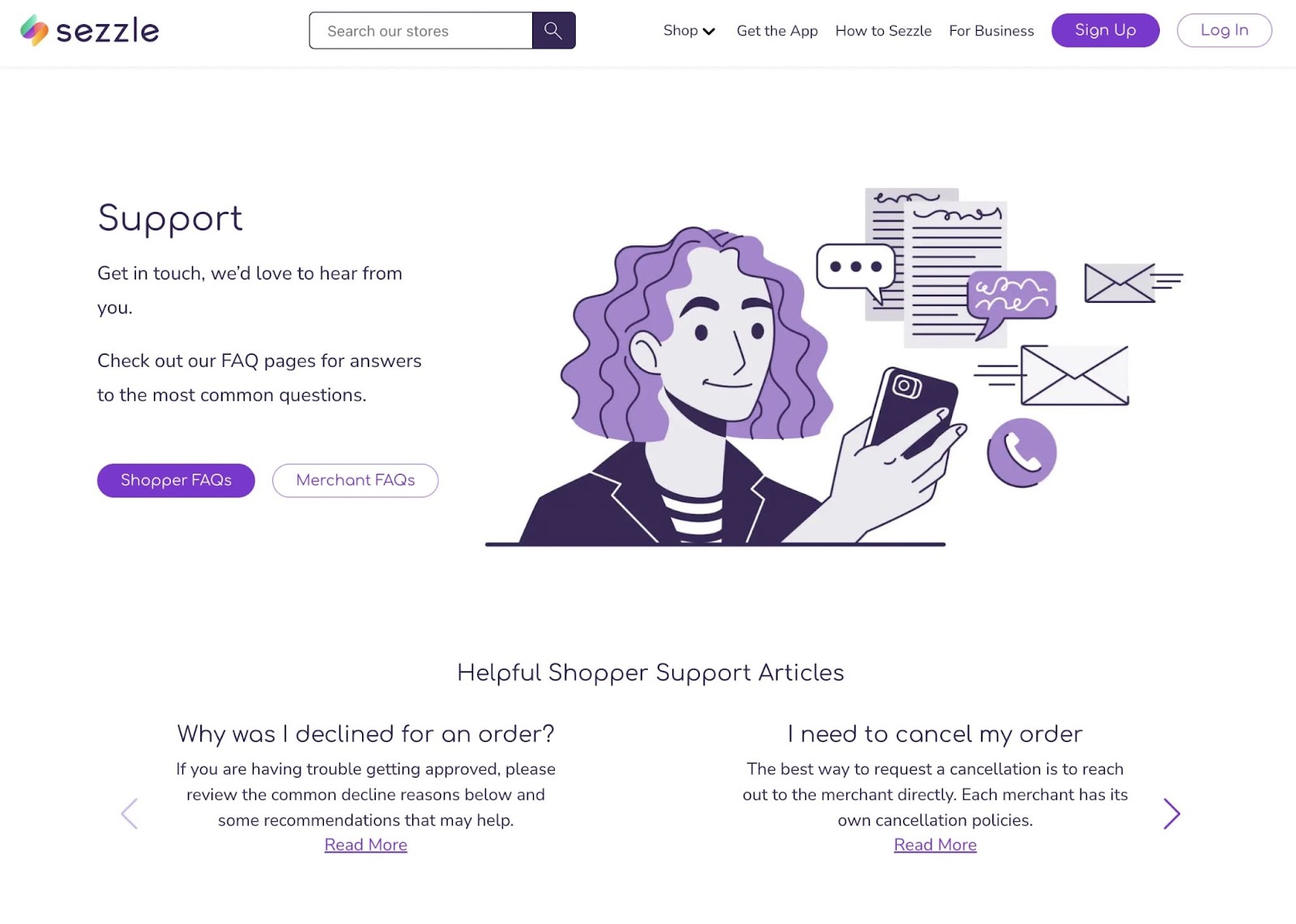The image size is (1296, 924).
Task: Click the Log In button
Action: click(1224, 31)
